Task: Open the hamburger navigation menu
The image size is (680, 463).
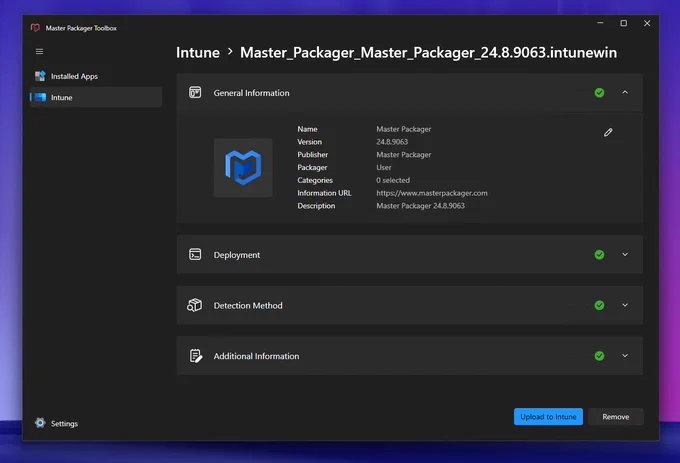Action: [x=39, y=52]
